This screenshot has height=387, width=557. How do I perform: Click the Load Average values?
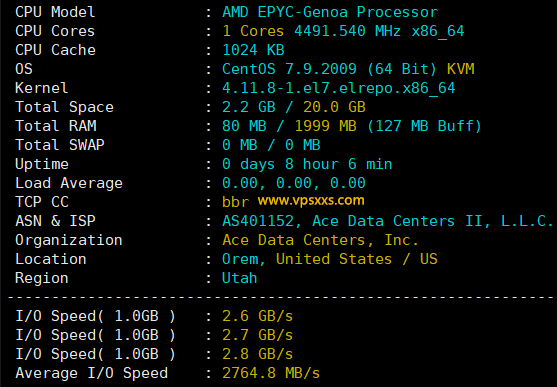[294, 183]
